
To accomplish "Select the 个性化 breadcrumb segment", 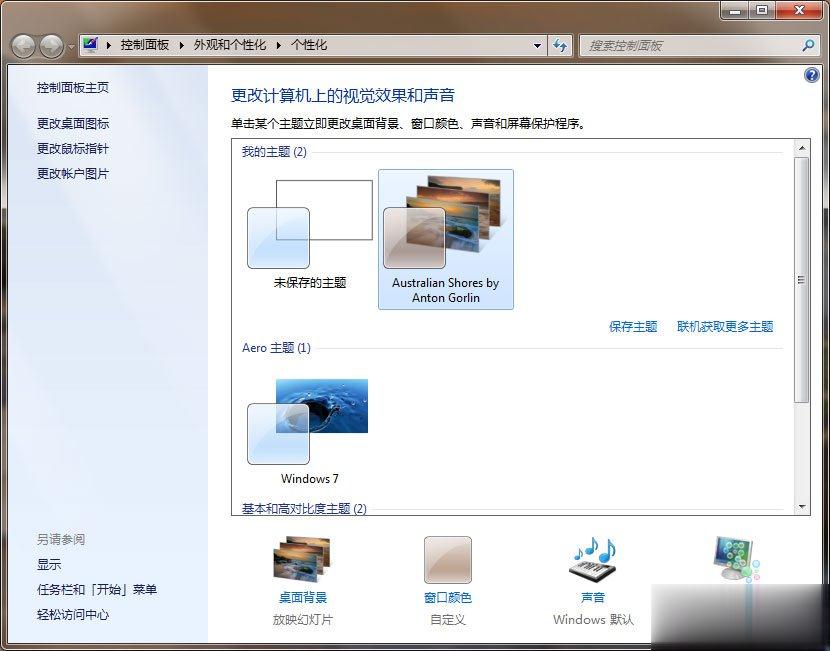I will (309, 45).
